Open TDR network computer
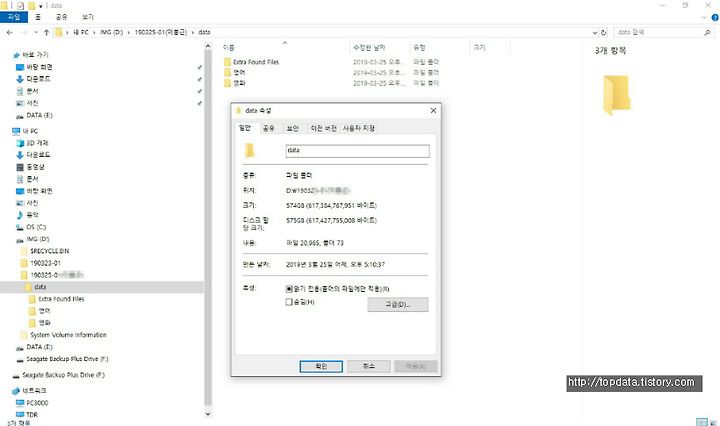The image size is (720, 426). tap(27, 415)
